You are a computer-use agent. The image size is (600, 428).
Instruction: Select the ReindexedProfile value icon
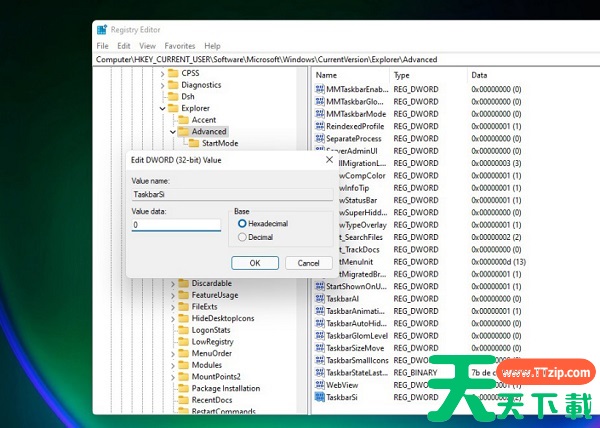[320, 126]
